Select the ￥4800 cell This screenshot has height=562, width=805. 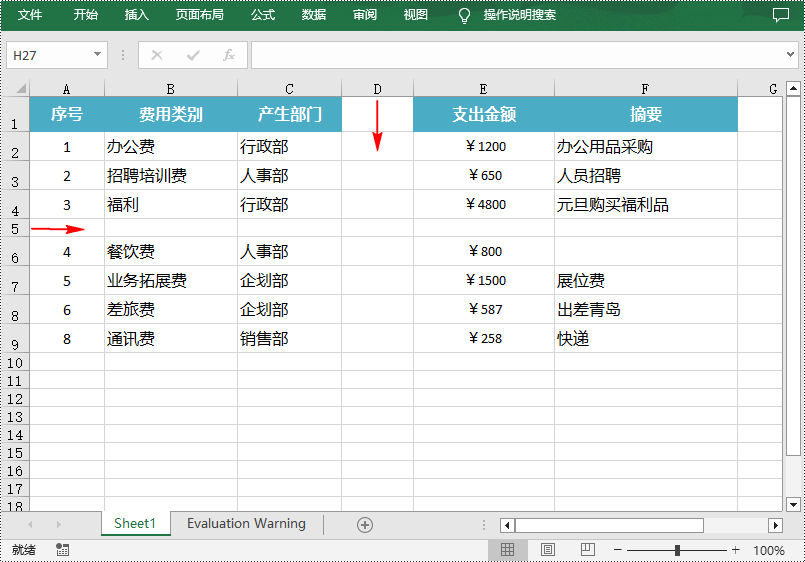(x=484, y=204)
